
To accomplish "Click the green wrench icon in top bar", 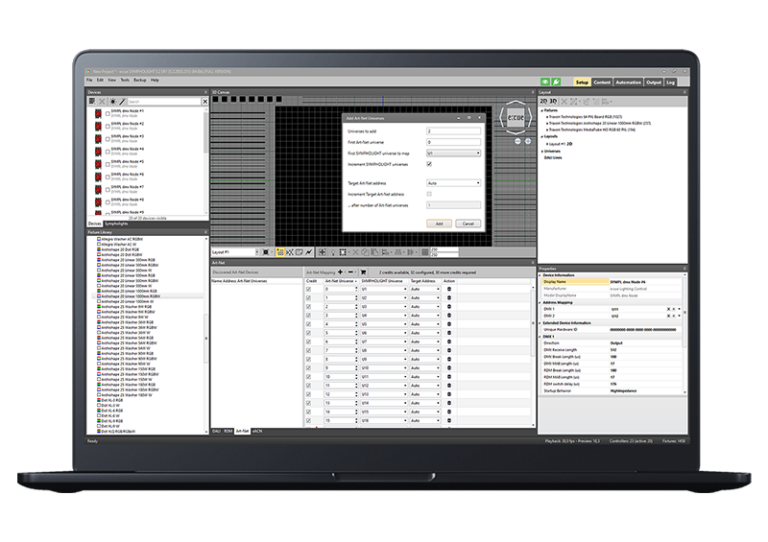I will [x=556, y=81].
